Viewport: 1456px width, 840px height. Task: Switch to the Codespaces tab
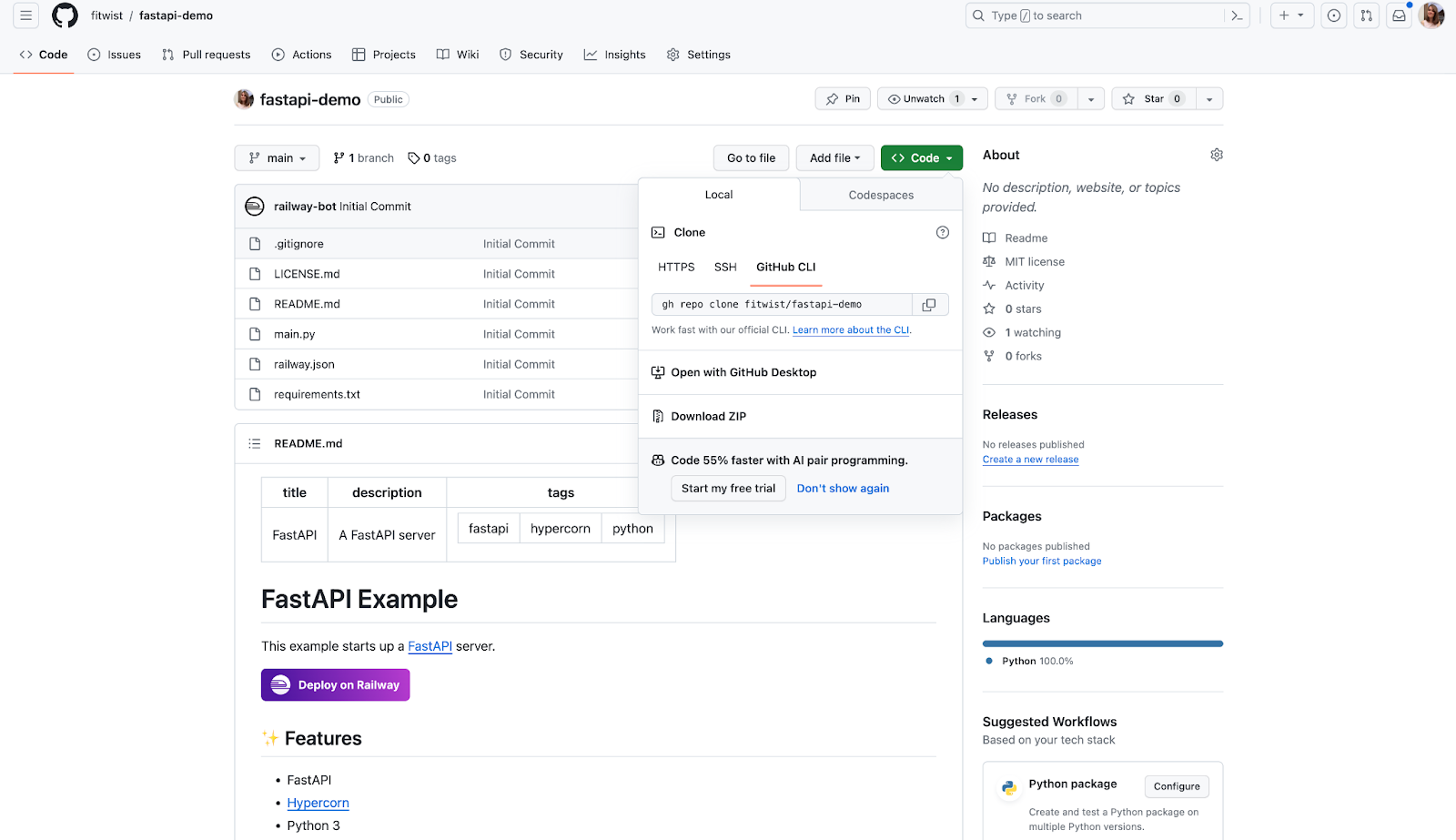pyautogui.click(x=881, y=195)
